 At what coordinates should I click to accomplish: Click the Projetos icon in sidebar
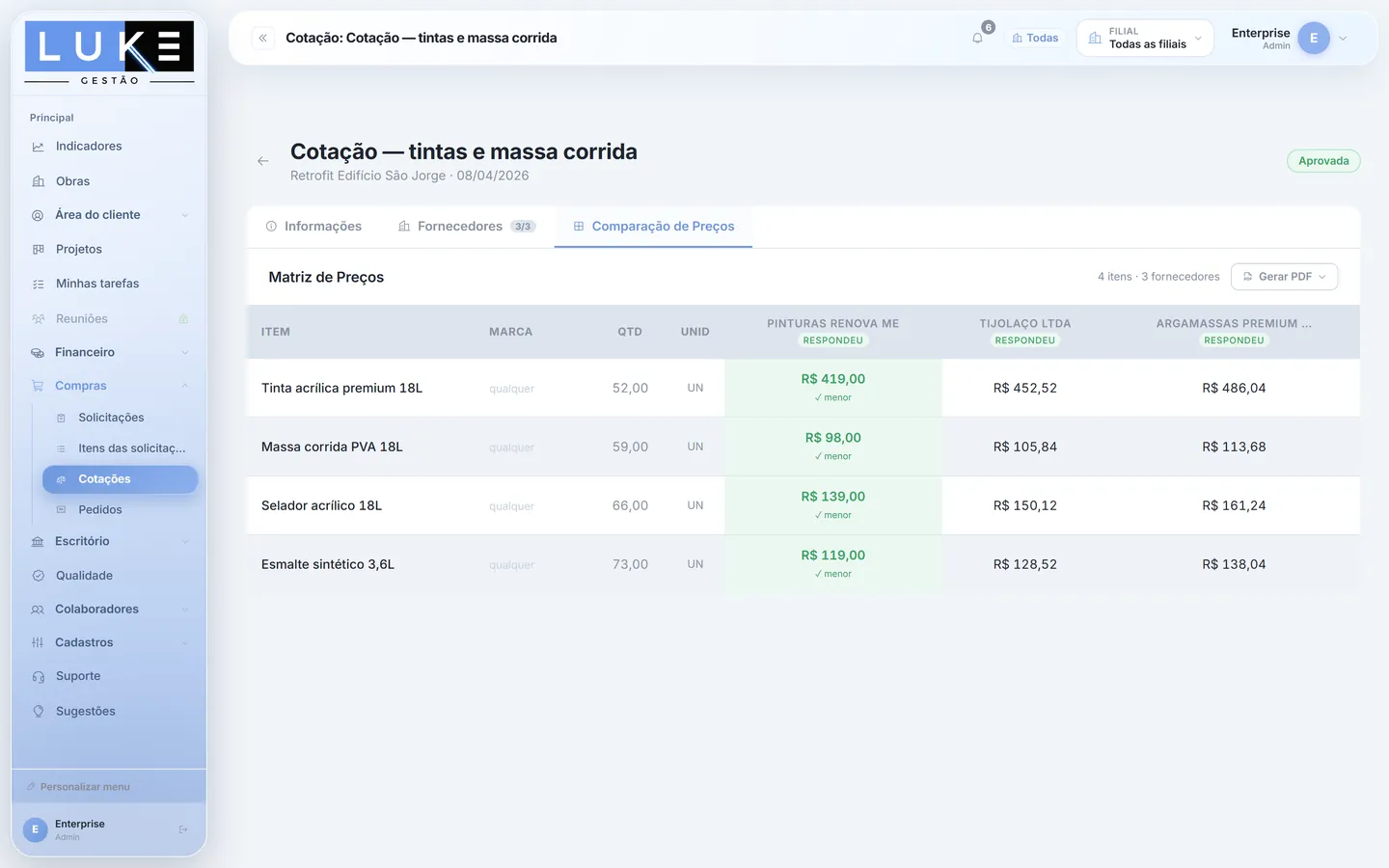(39, 249)
